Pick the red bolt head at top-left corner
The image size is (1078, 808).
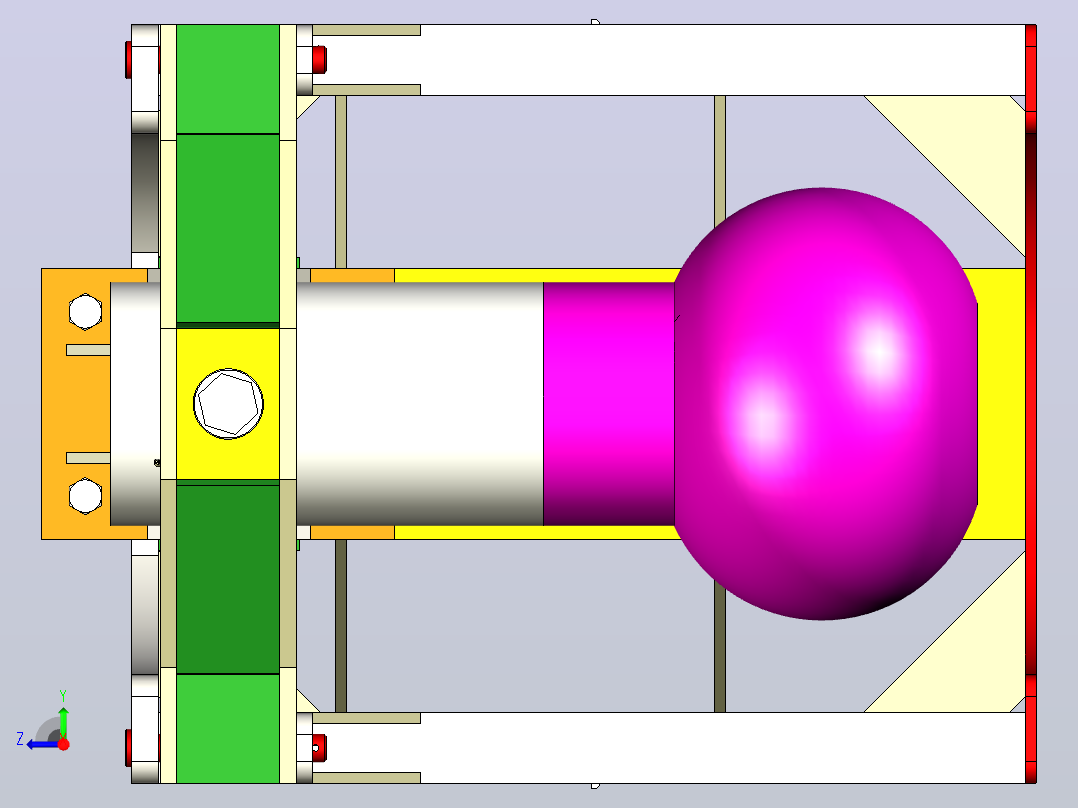coord(128,60)
